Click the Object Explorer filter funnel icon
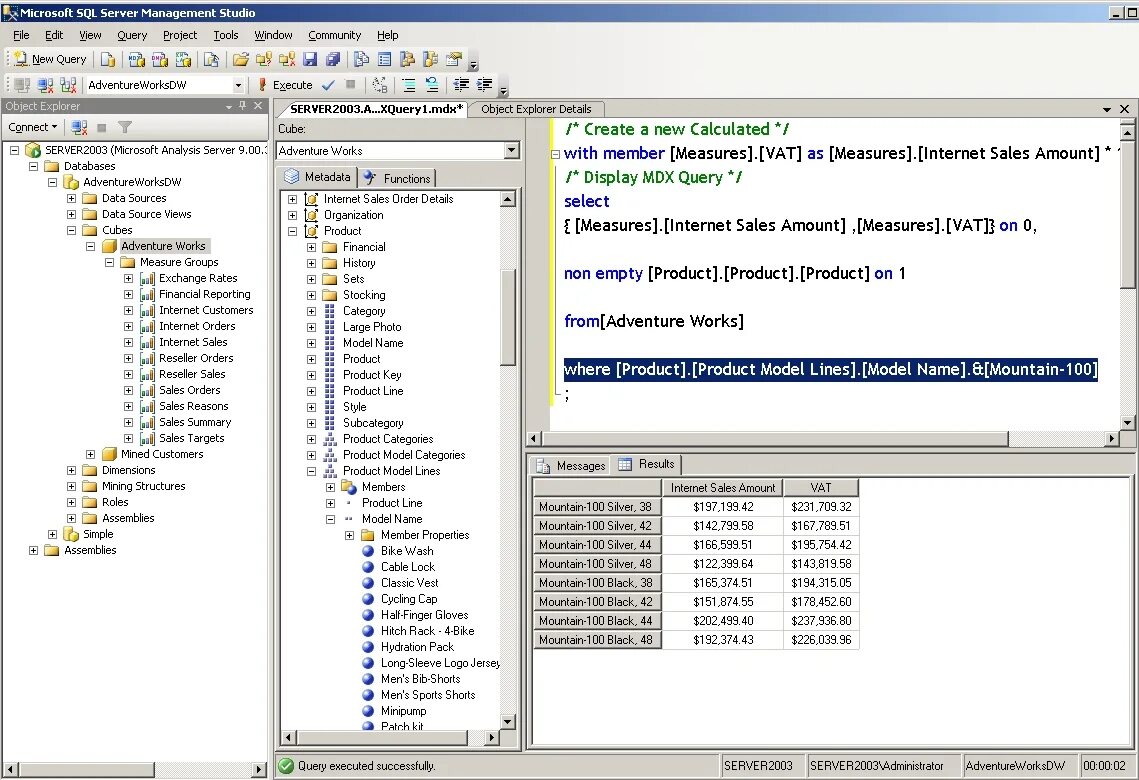The width and height of the screenshot is (1139, 780). 125,127
